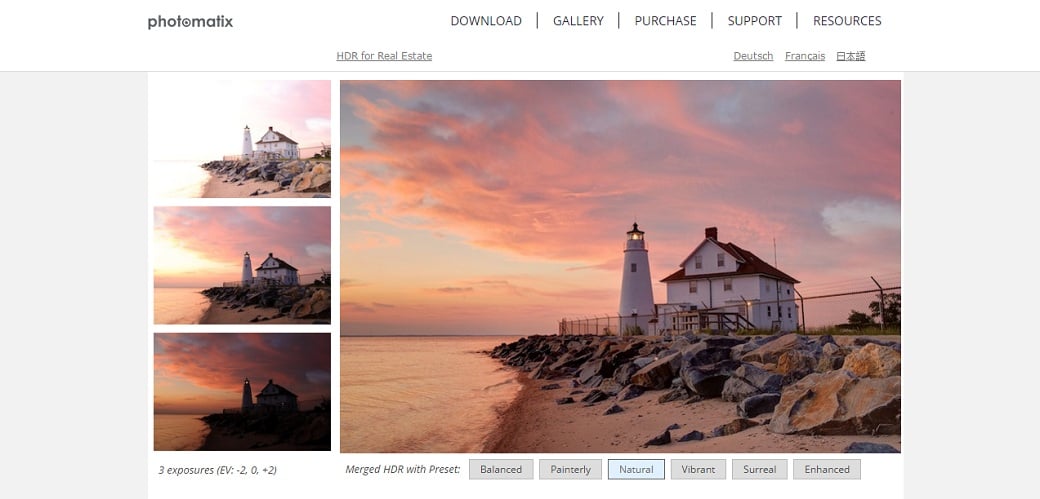
Task: Choose the Painterly preset
Action: (570, 469)
